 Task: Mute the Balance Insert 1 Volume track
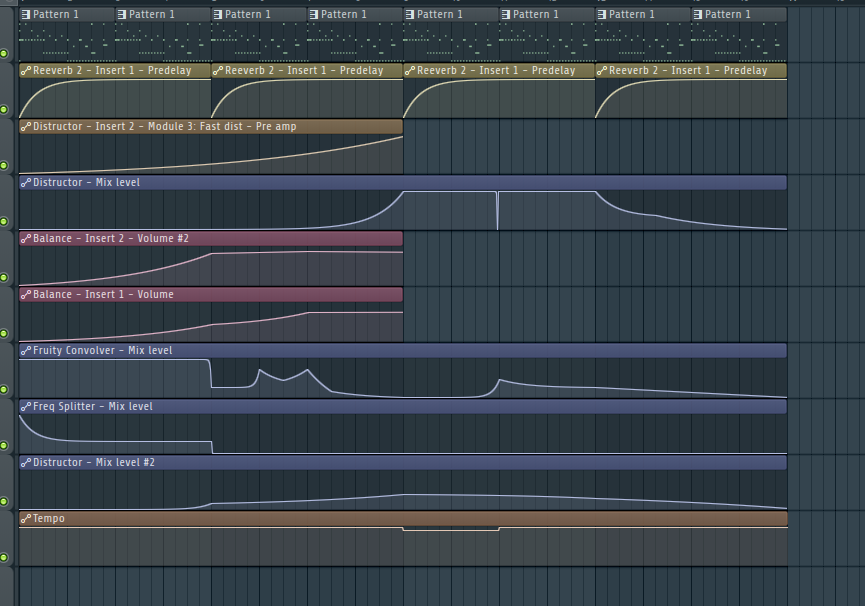click(x=4, y=333)
